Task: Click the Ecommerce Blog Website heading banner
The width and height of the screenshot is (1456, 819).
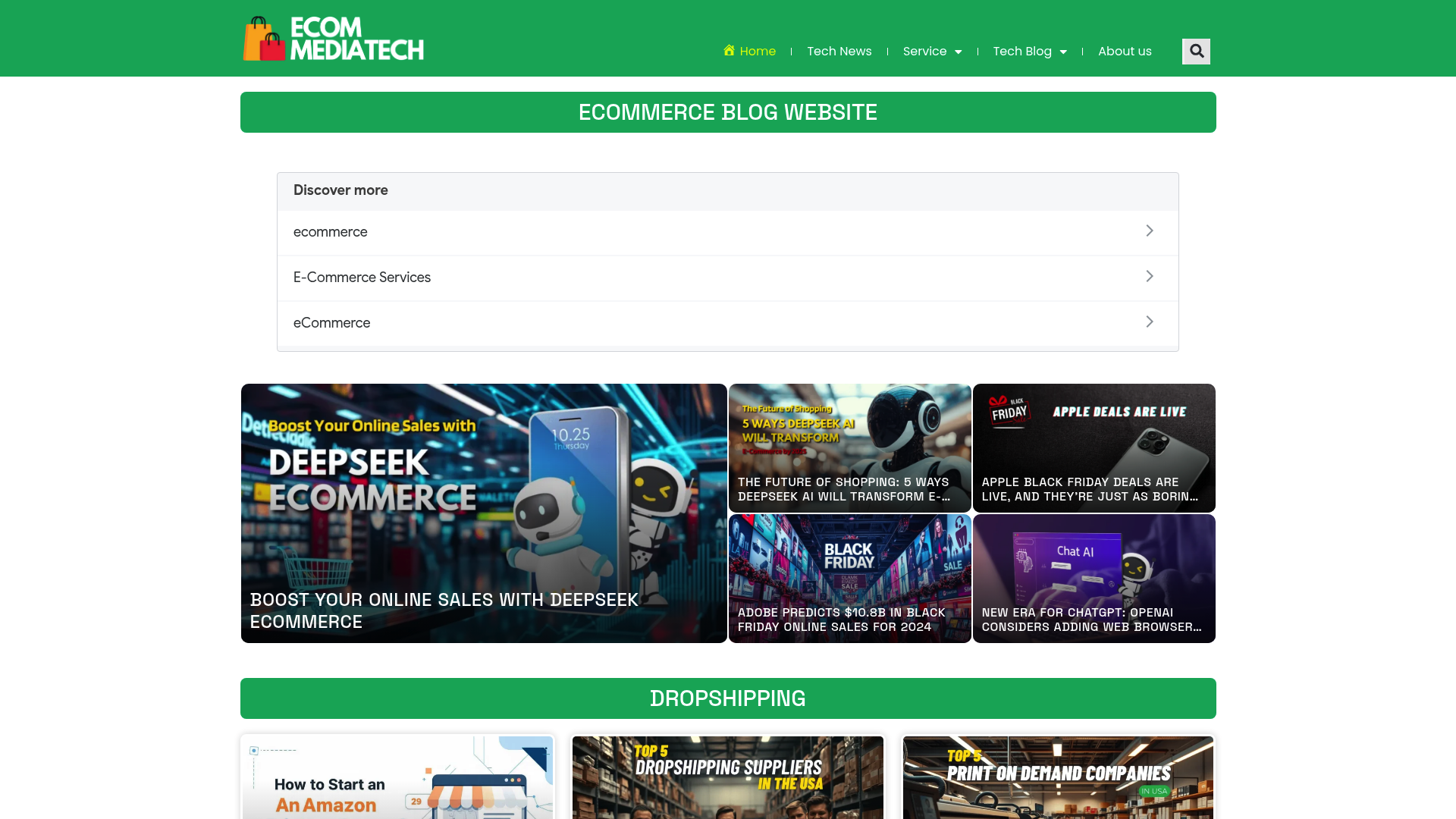Action: click(x=728, y=112)
